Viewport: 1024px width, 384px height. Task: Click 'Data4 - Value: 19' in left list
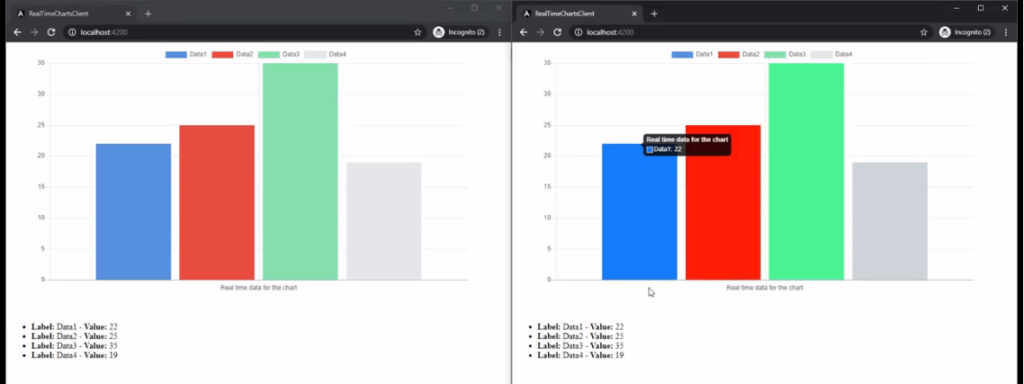87,355
